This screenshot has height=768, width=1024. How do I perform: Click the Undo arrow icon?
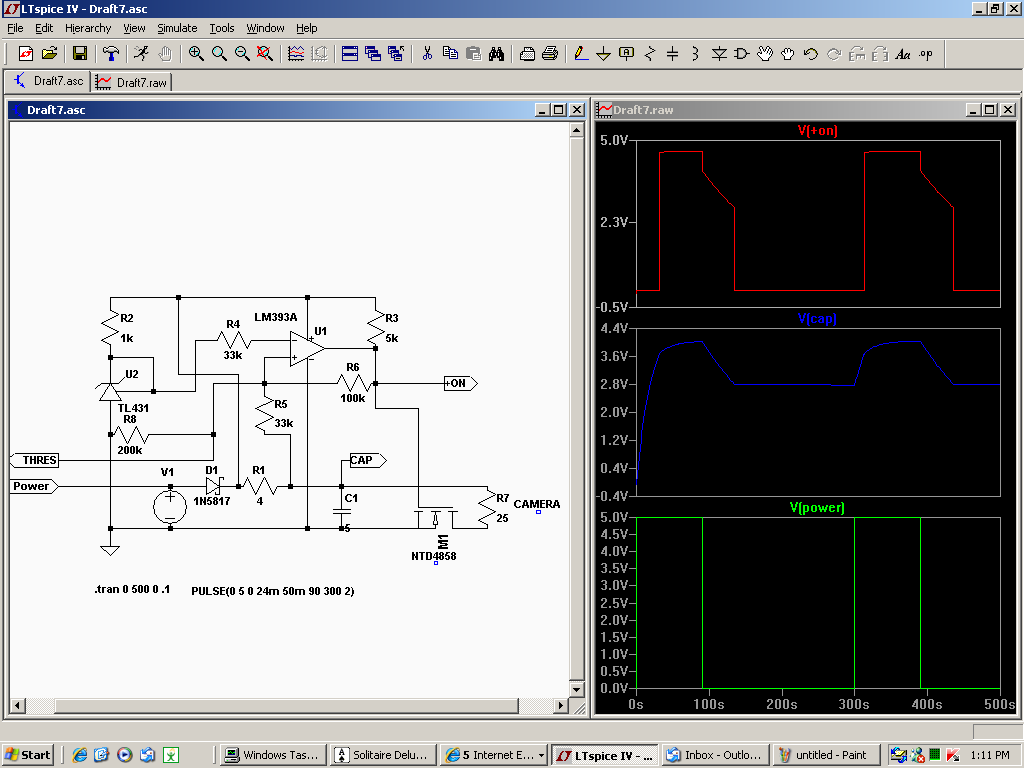point(810,54)
